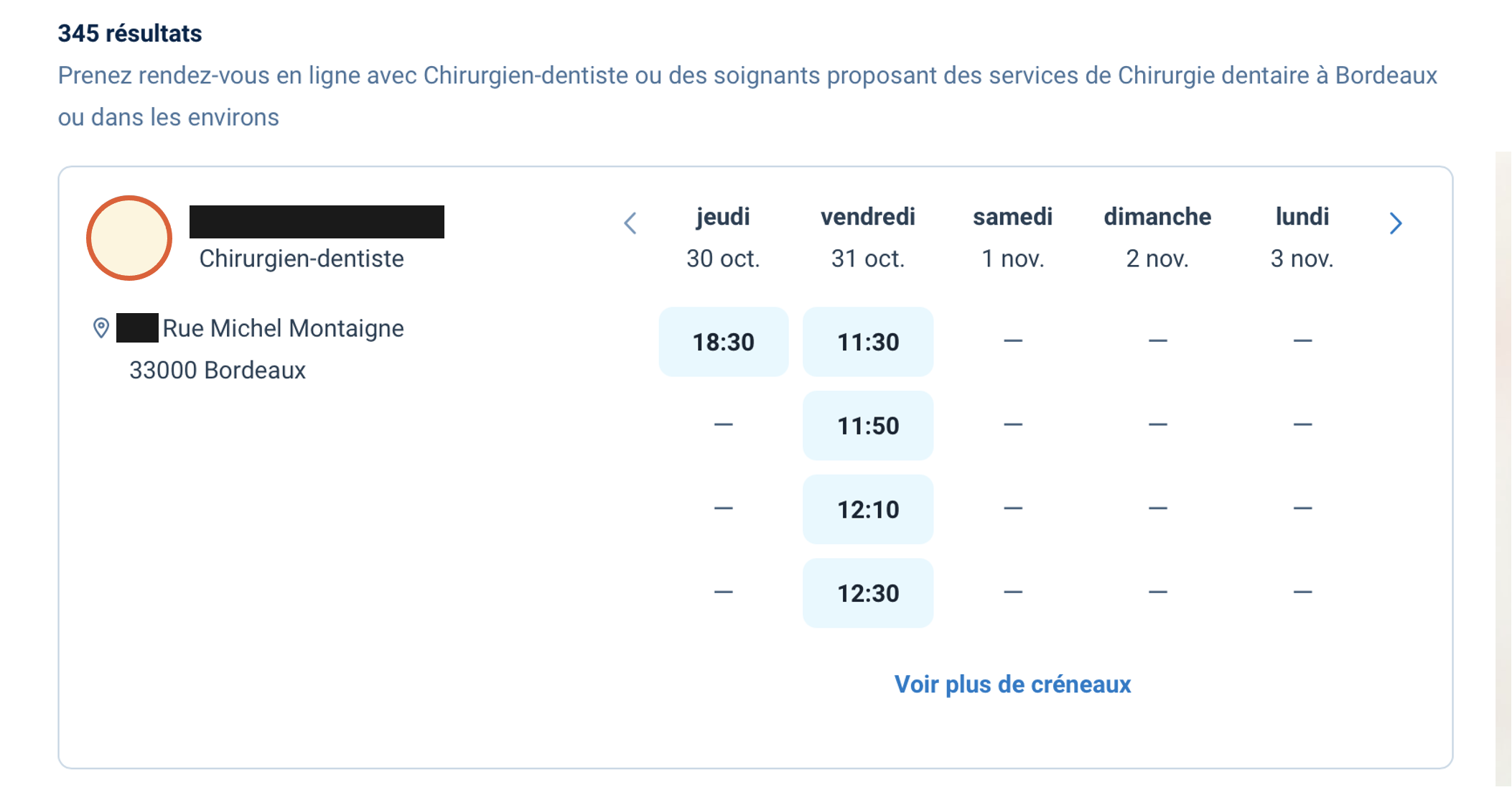Click the "345 résultats" heading
This screenshot has width=1512, height=800.
point(130,33)
